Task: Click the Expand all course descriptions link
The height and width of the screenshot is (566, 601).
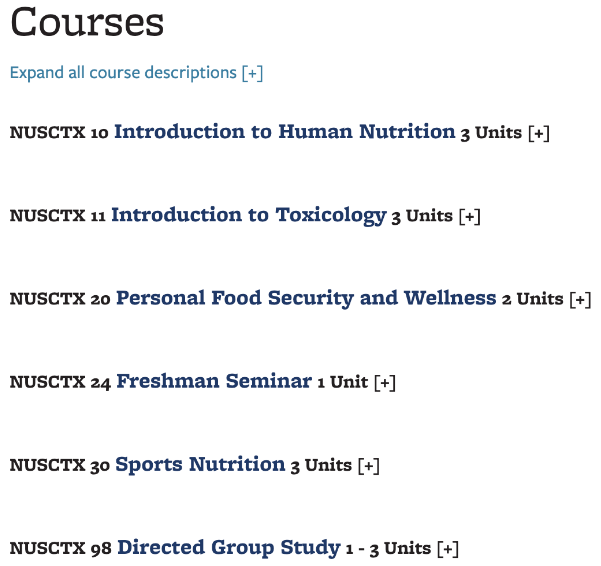Action: 136,73
